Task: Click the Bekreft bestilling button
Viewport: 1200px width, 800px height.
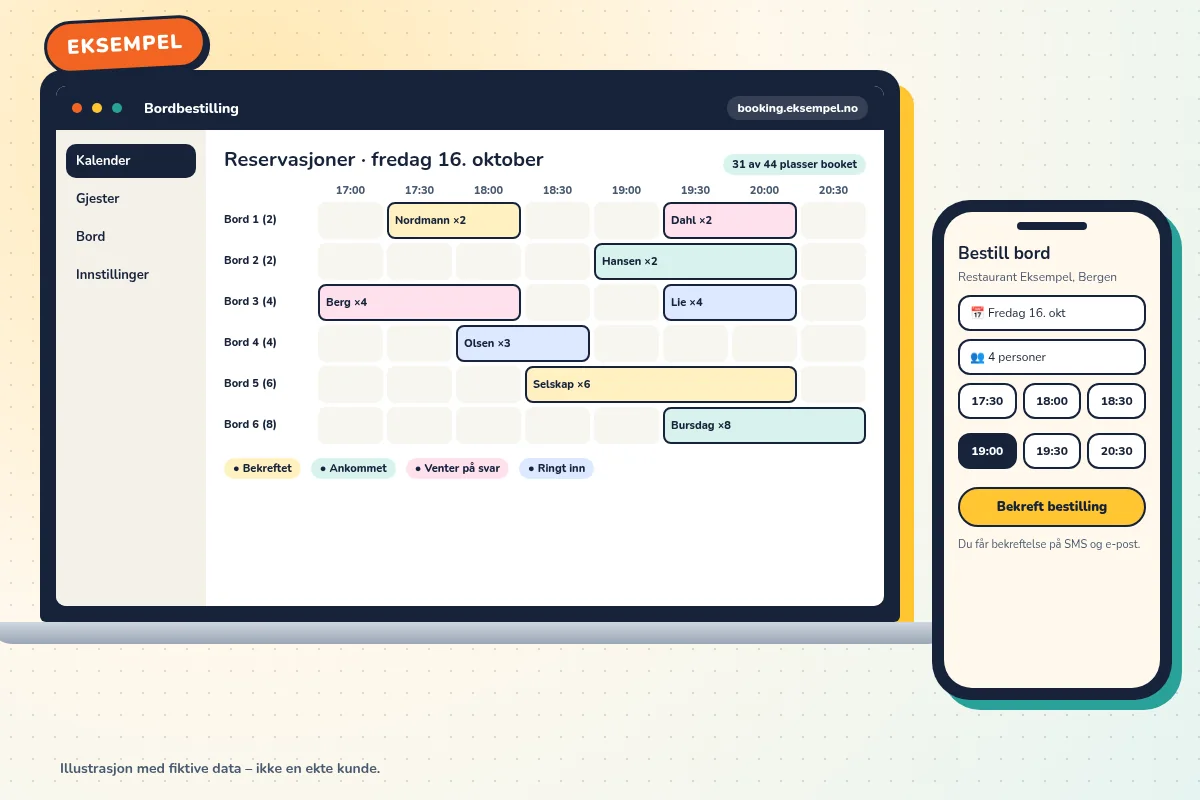Action: (1052, 507)
